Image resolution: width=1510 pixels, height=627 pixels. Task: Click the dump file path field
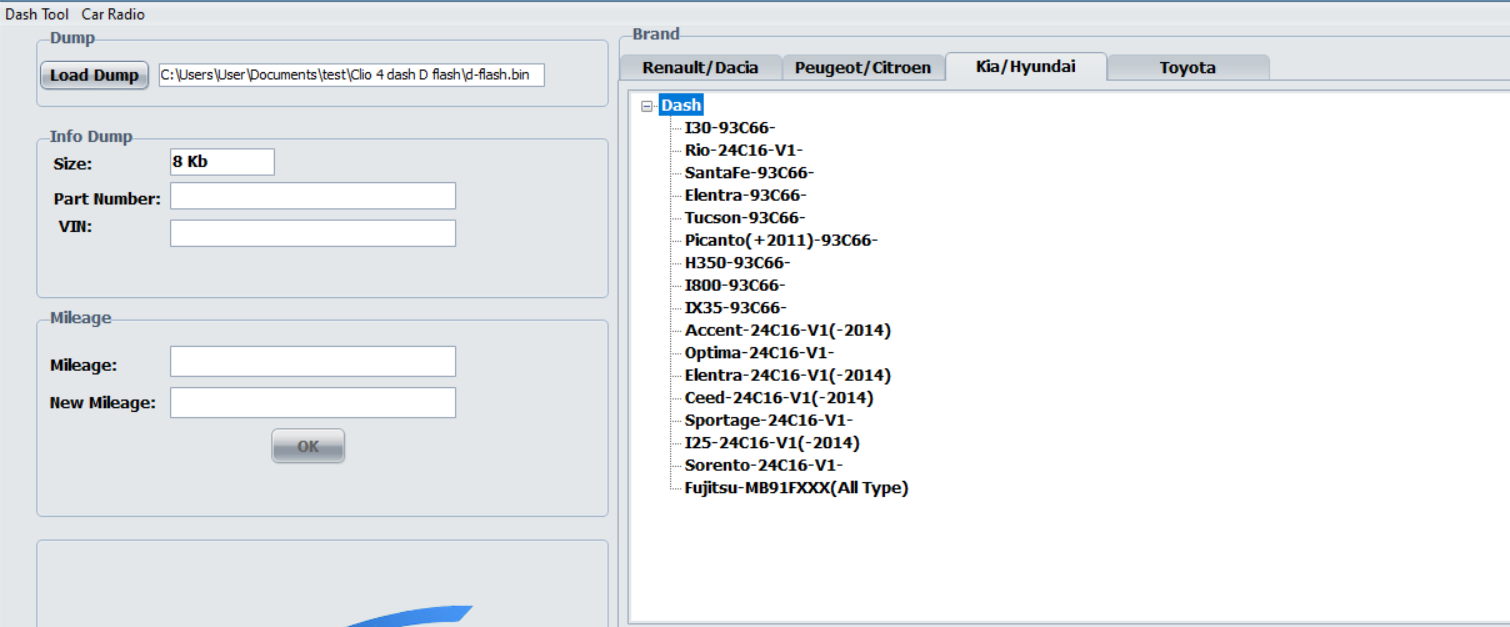click(x=351, y=75)
